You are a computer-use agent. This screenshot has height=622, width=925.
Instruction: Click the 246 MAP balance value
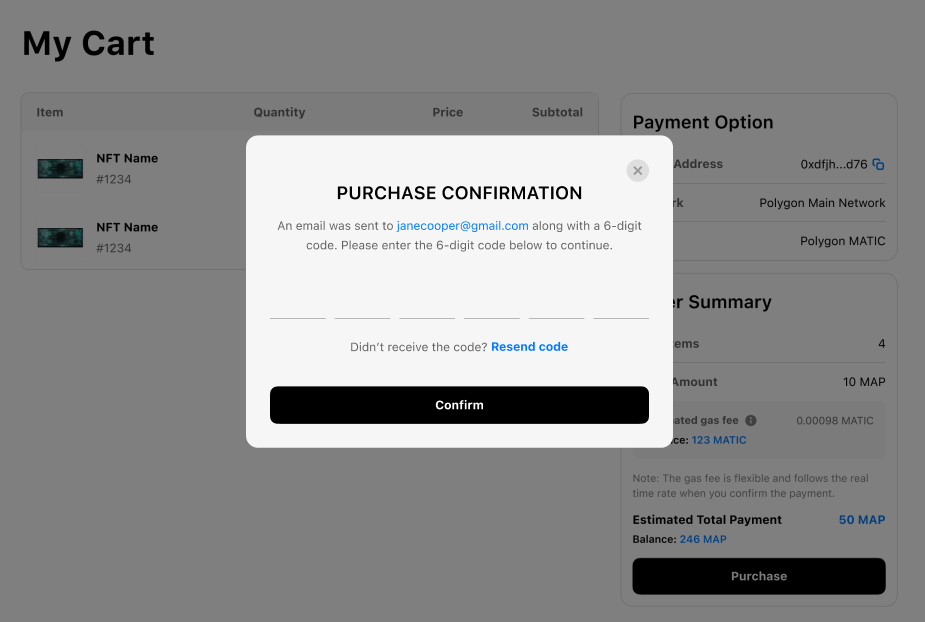coord(703,539)
